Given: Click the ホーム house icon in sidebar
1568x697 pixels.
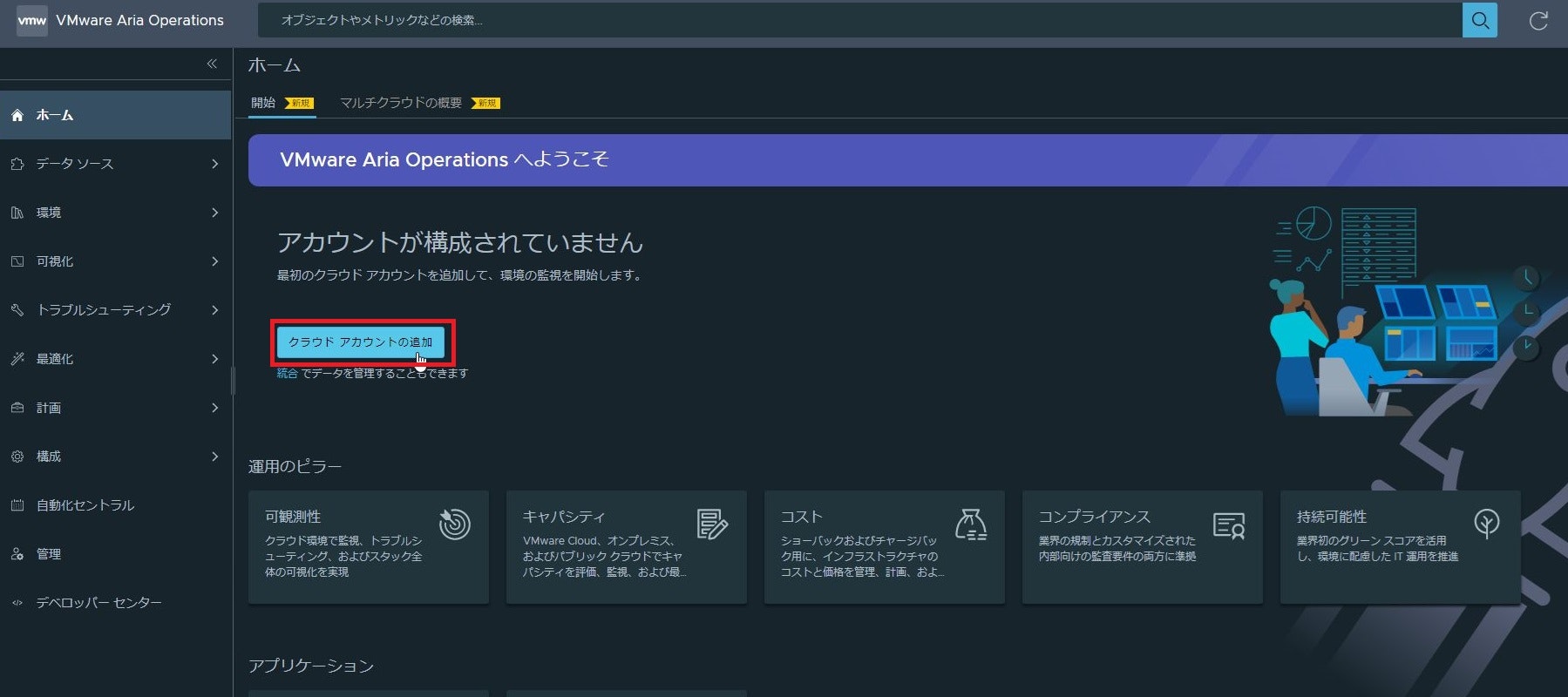Looking at the screenshot, I should tap(17, 115).
